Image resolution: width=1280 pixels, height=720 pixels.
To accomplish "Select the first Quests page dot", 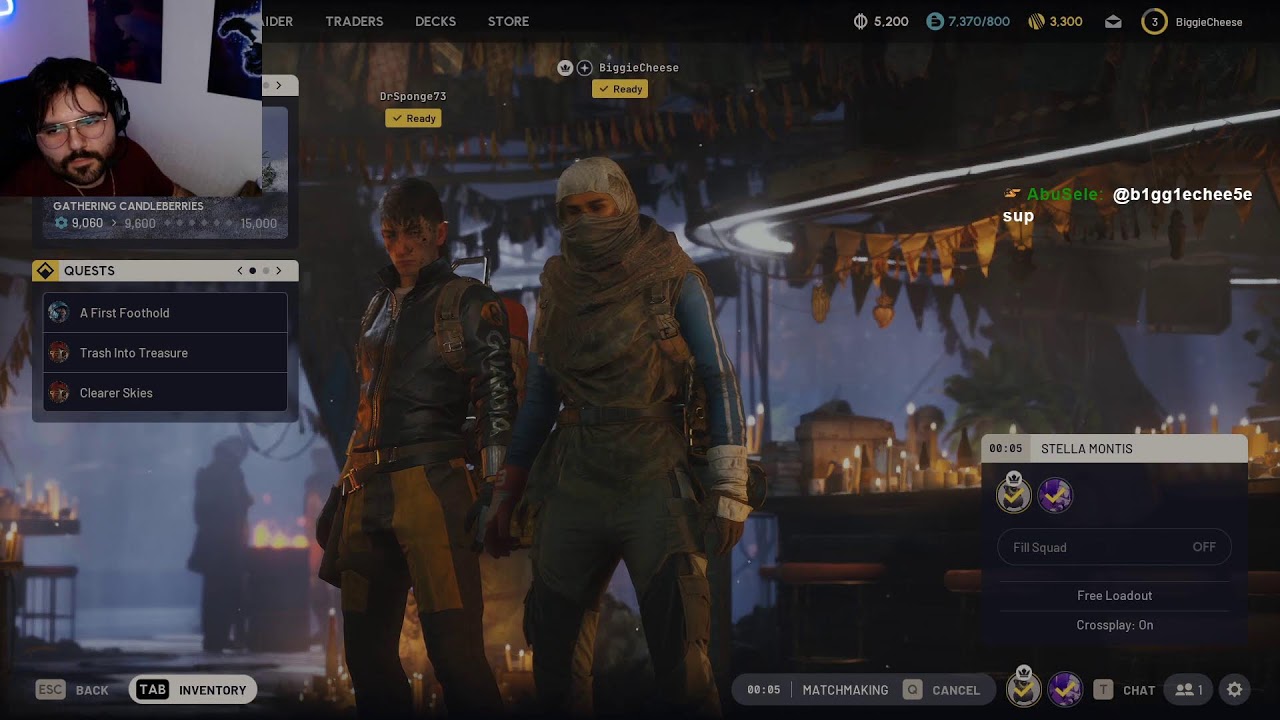I will click(253, 271).
